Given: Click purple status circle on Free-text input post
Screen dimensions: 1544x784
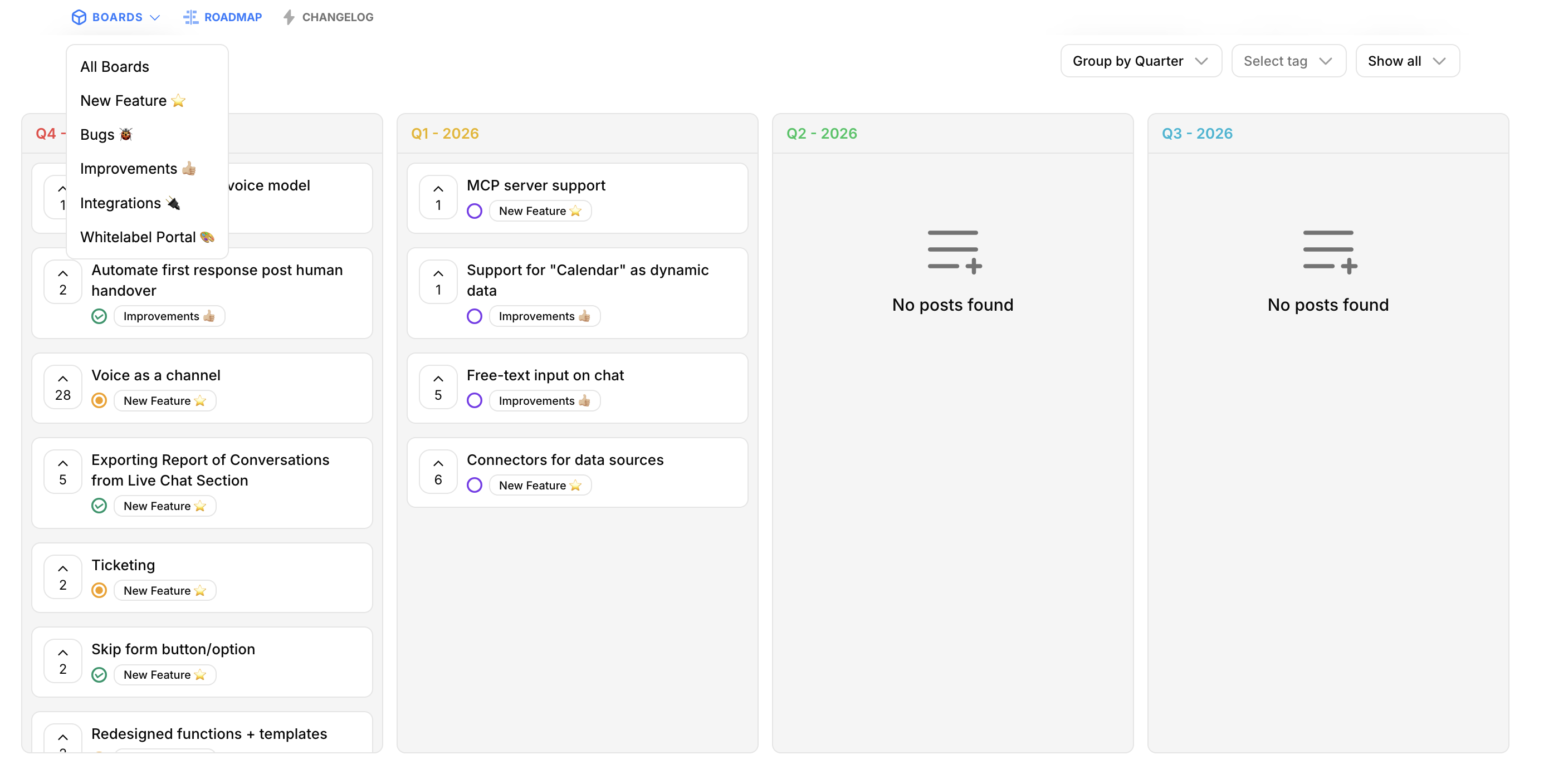Looking at the screenshot, I should click(x=475, y=400).
